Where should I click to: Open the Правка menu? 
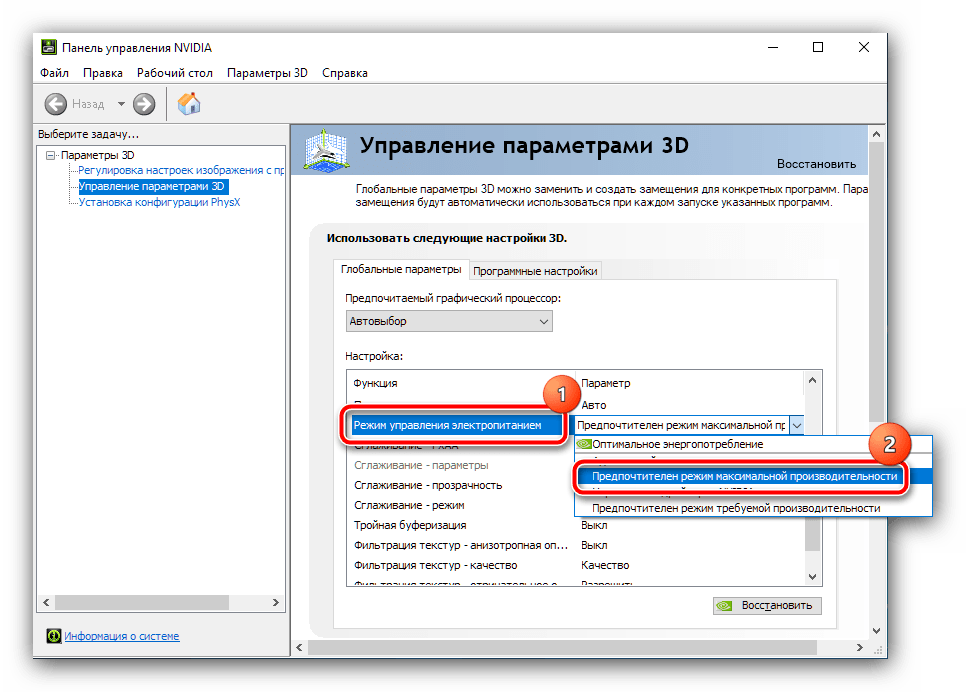[103, 73]
